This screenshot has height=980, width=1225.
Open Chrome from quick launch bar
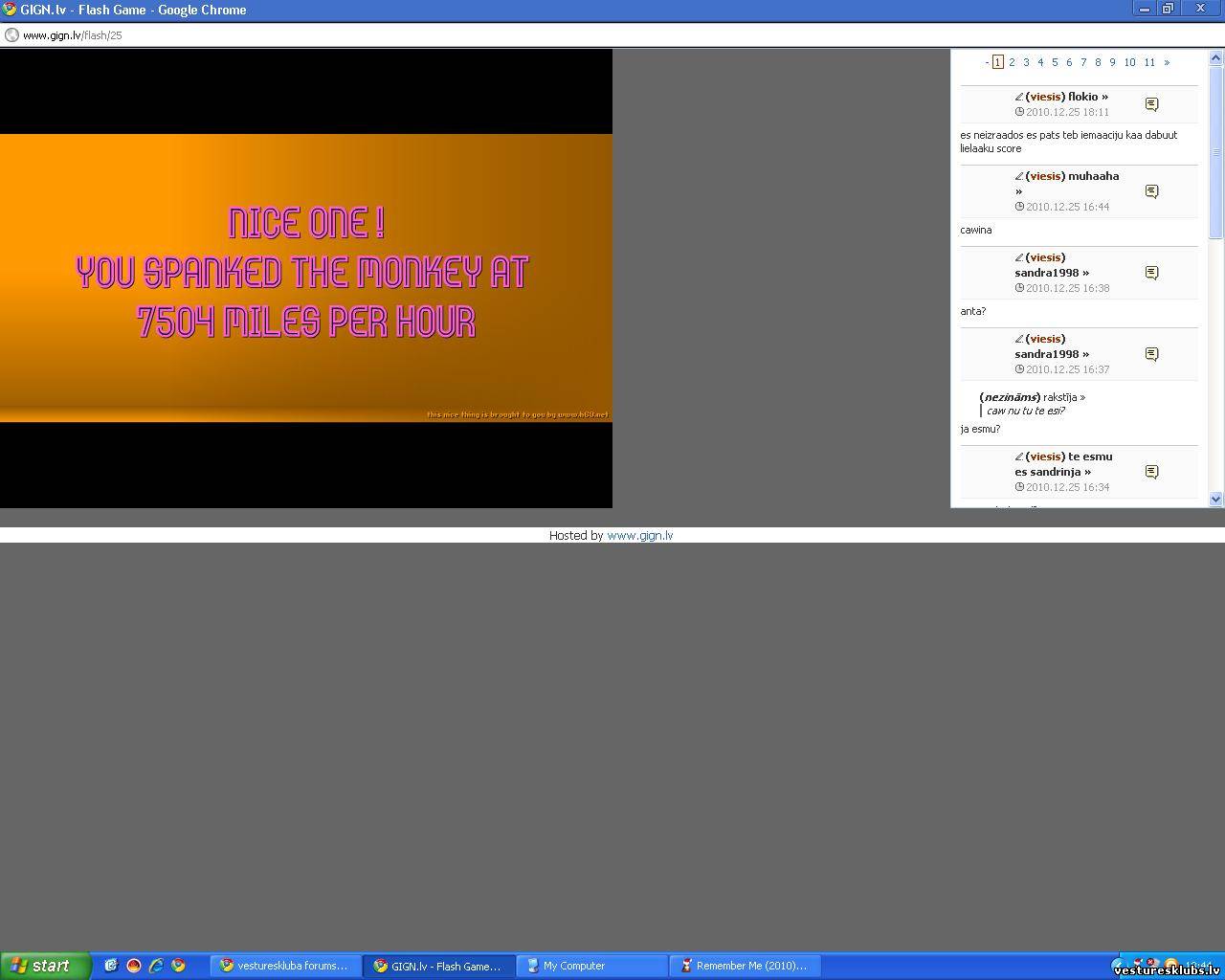click(178, 966)
